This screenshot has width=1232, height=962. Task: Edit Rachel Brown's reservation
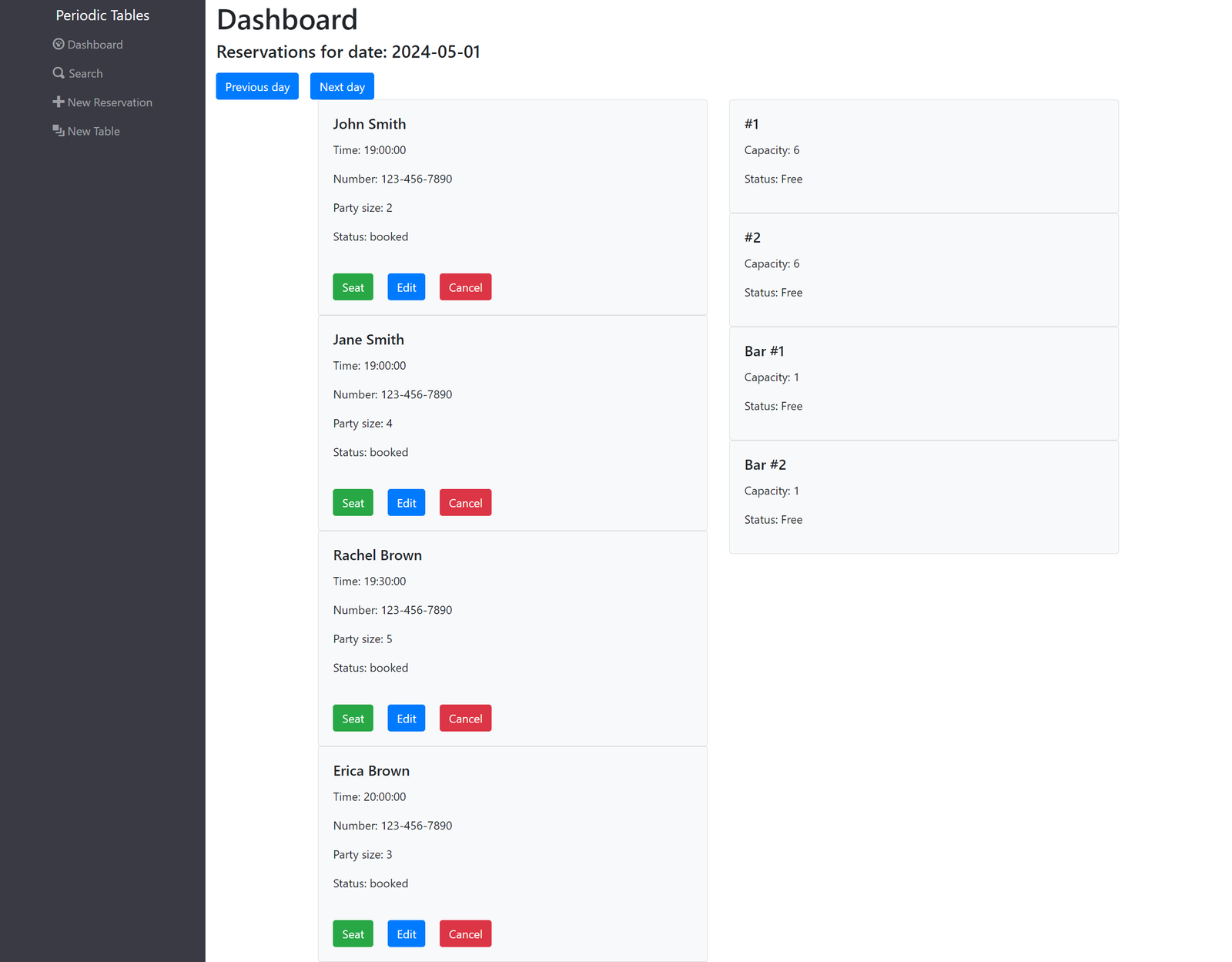coord(406,719)
